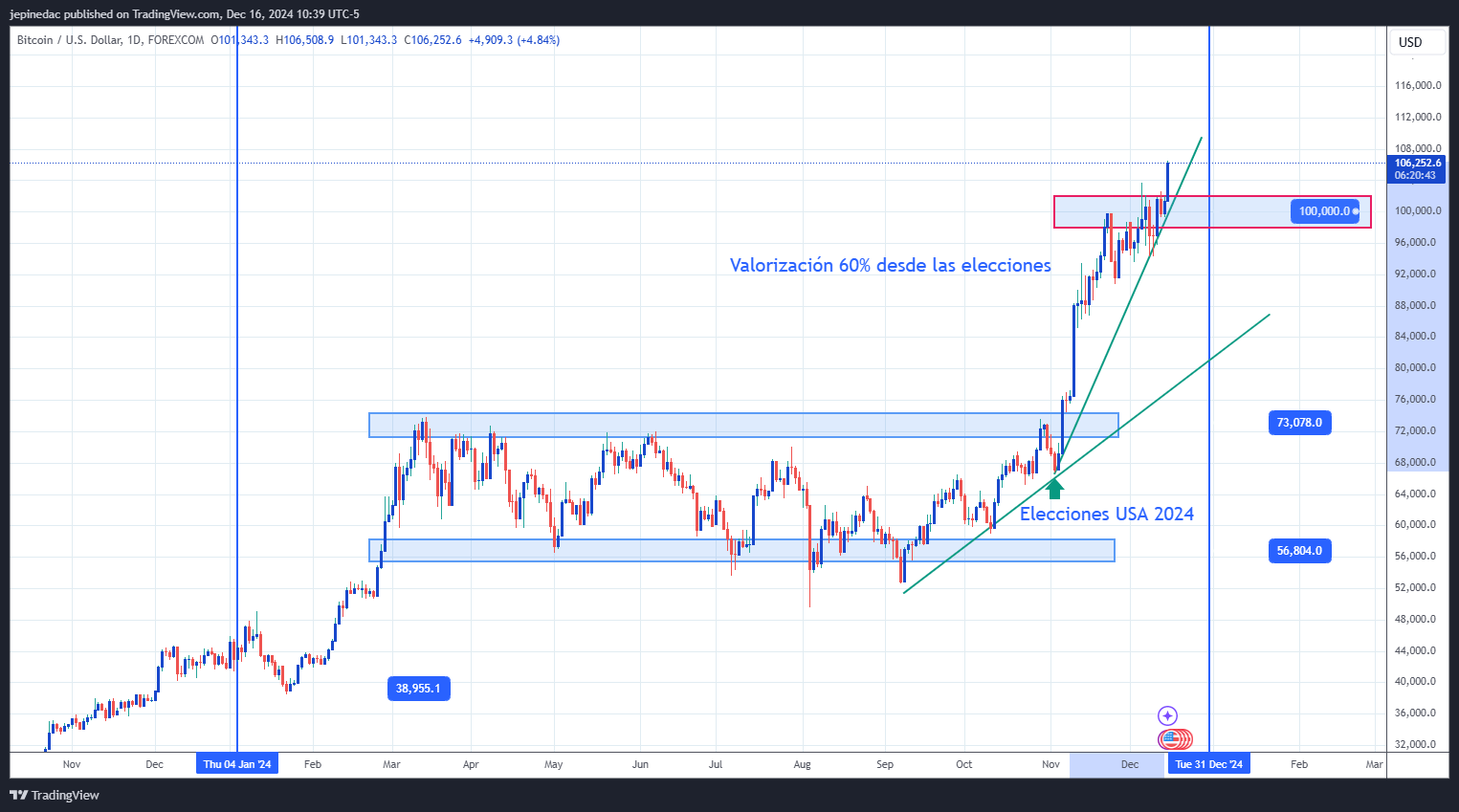Click the Jul label on the time axis
1459x812 pixels.
pyautogui.click(x=715, y=764)
